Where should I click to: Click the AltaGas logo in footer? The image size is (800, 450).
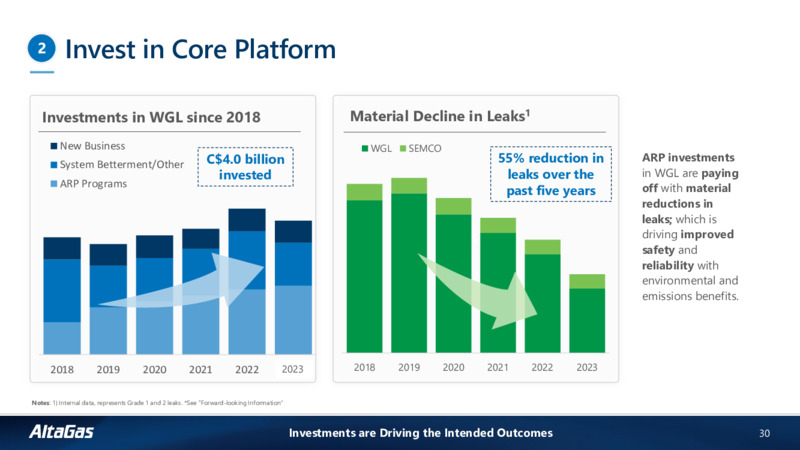click(61, 432)
